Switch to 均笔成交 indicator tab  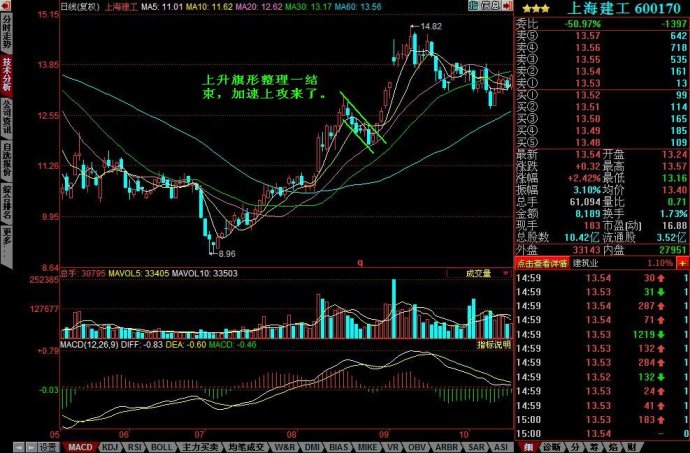click(x=246, y=448)
